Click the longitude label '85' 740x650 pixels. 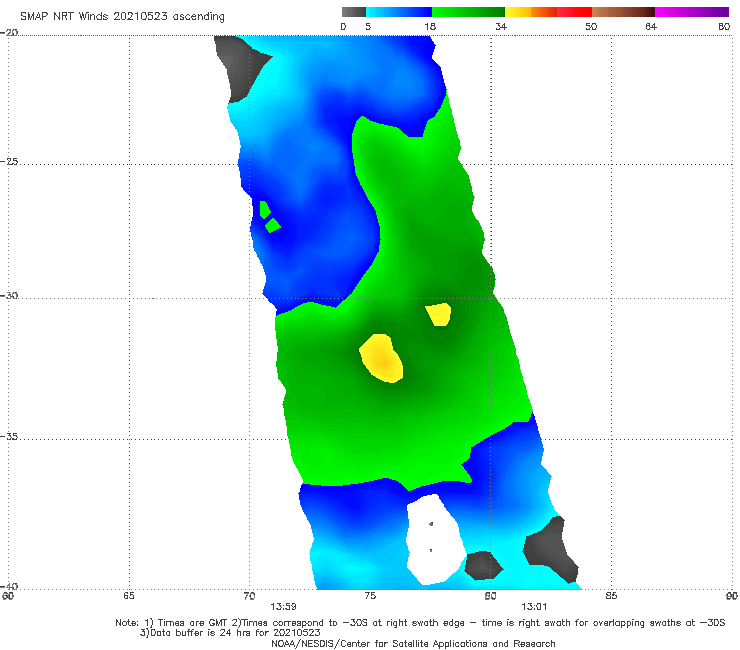pyautogui.click(x=611, y=596)
